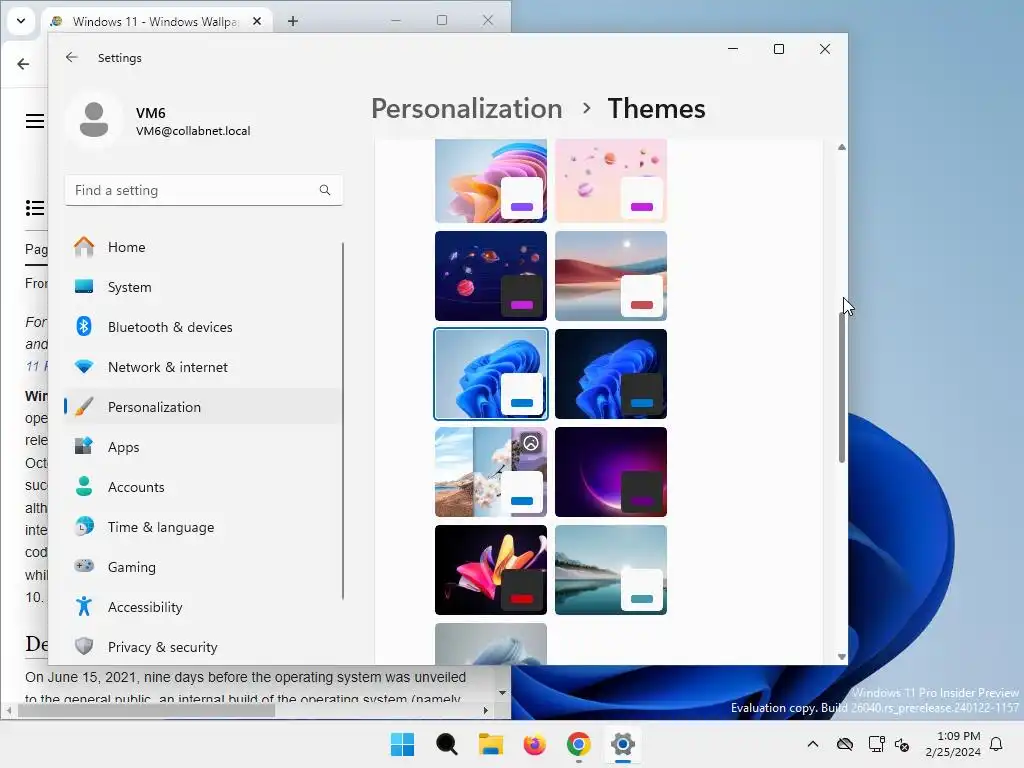Viewport: 1024px width, 768px height.
Task: Open Accessibility settings
Action: click(202, 607)
